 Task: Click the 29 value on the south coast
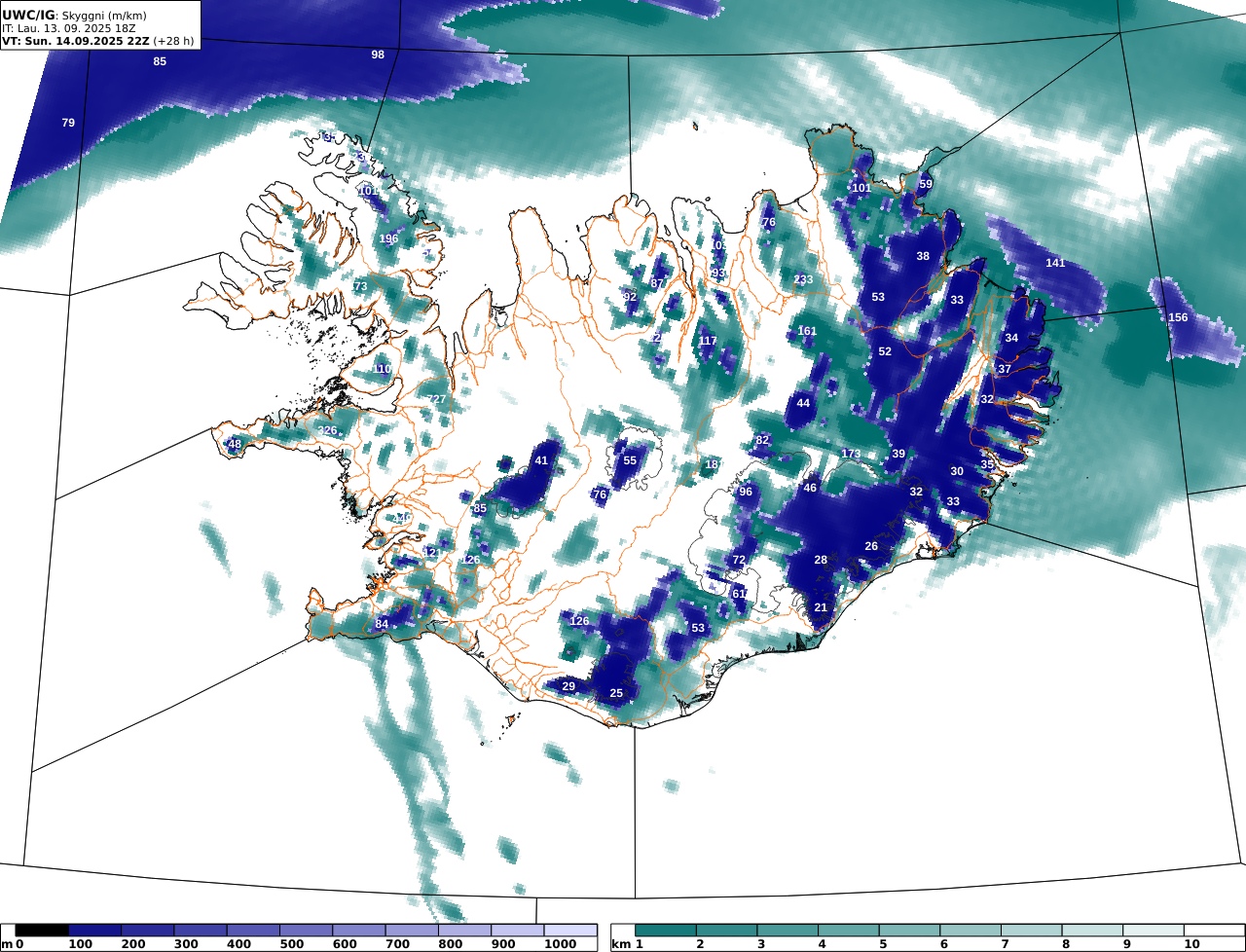point(568,686)
